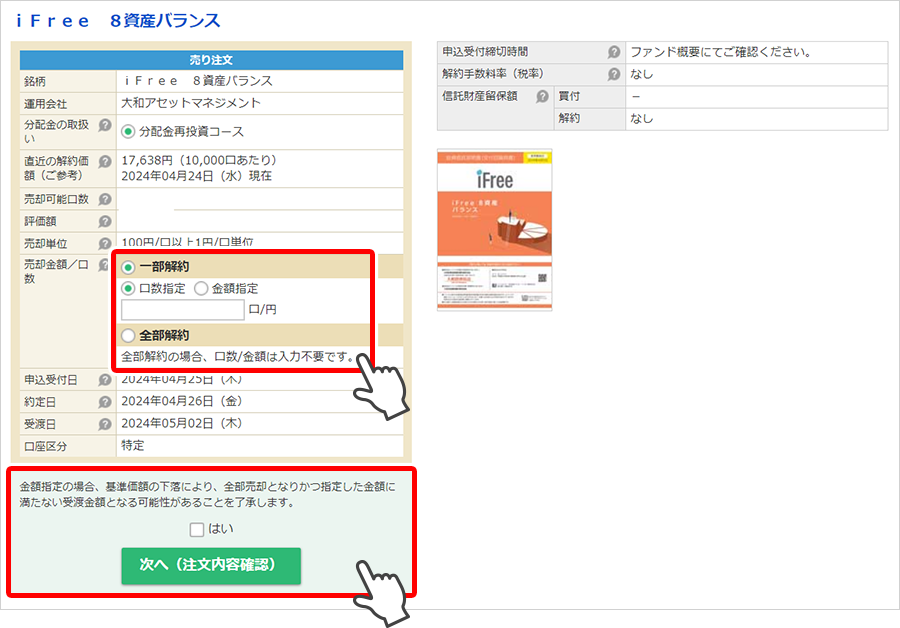The width and height of the screenshot is (900, 628).
Task: Open help icon for 評価額
Action: (x=104, y=221)
